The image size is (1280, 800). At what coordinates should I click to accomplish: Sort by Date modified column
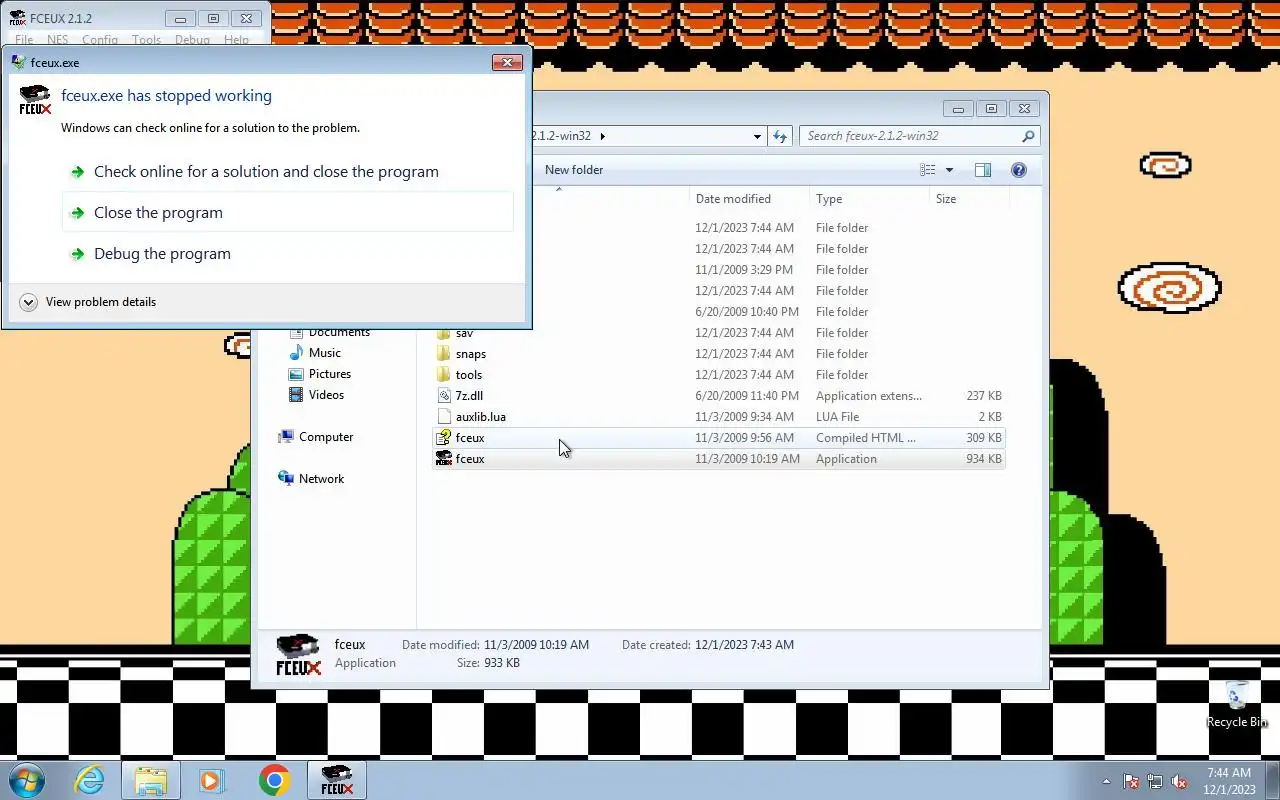[733, 199]
